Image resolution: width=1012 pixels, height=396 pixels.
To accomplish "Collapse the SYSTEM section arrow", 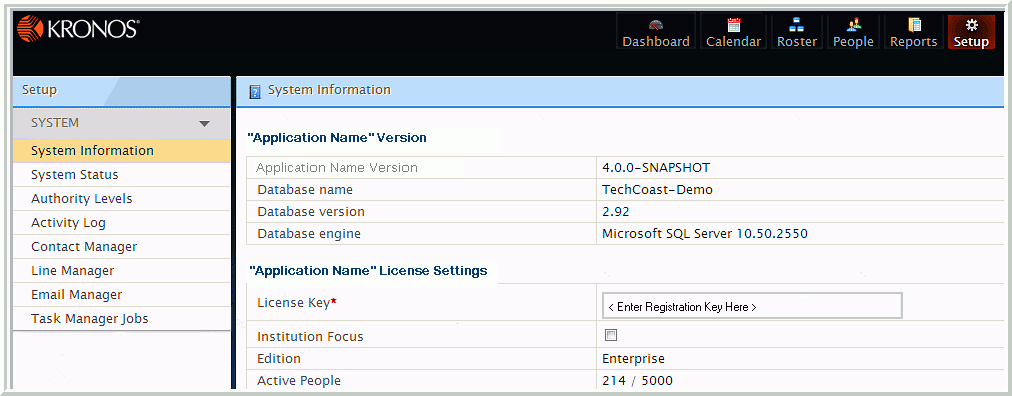I will click(x=205, y=123).
